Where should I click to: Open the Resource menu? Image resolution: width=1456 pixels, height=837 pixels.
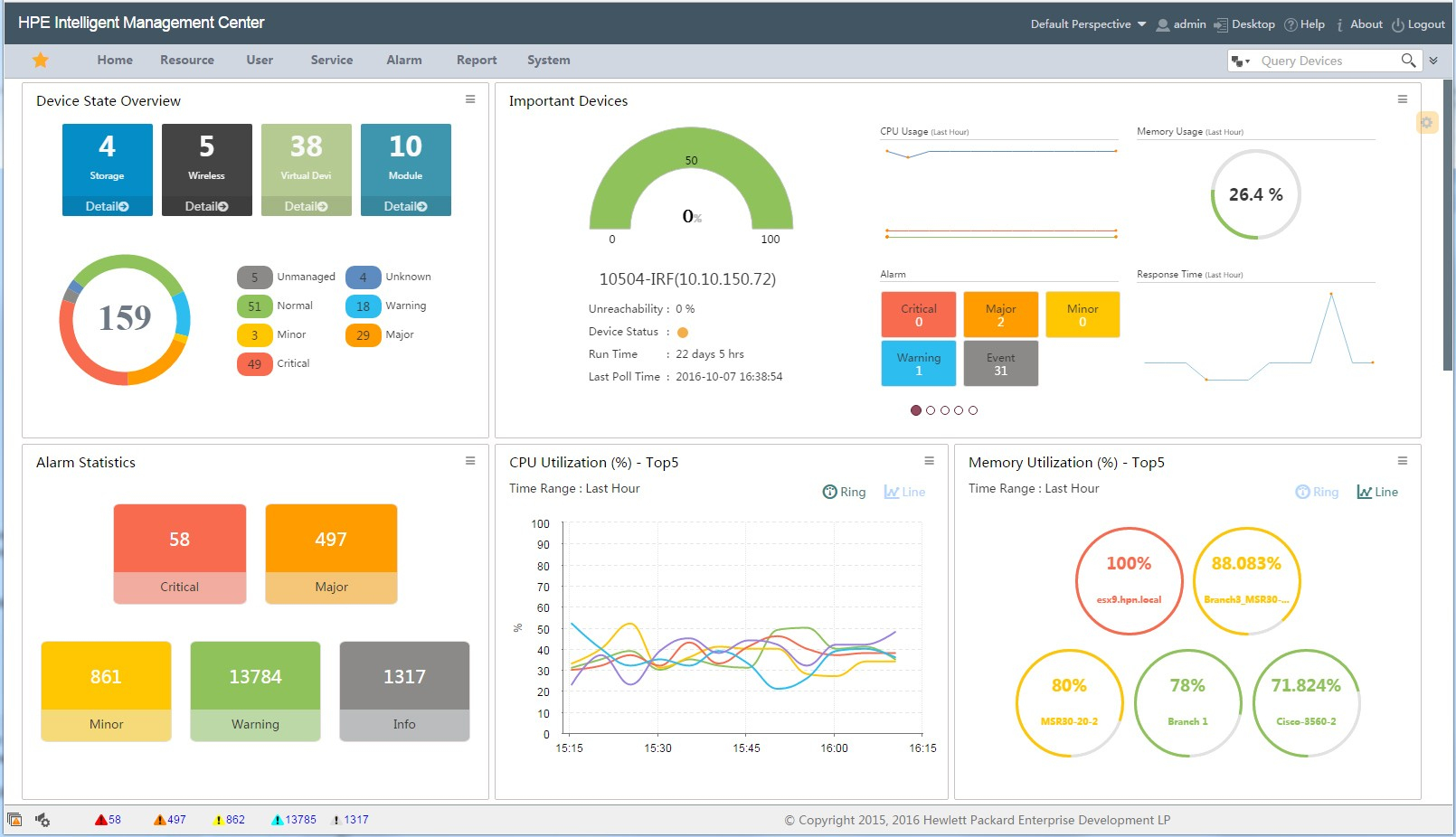[186, 60]
